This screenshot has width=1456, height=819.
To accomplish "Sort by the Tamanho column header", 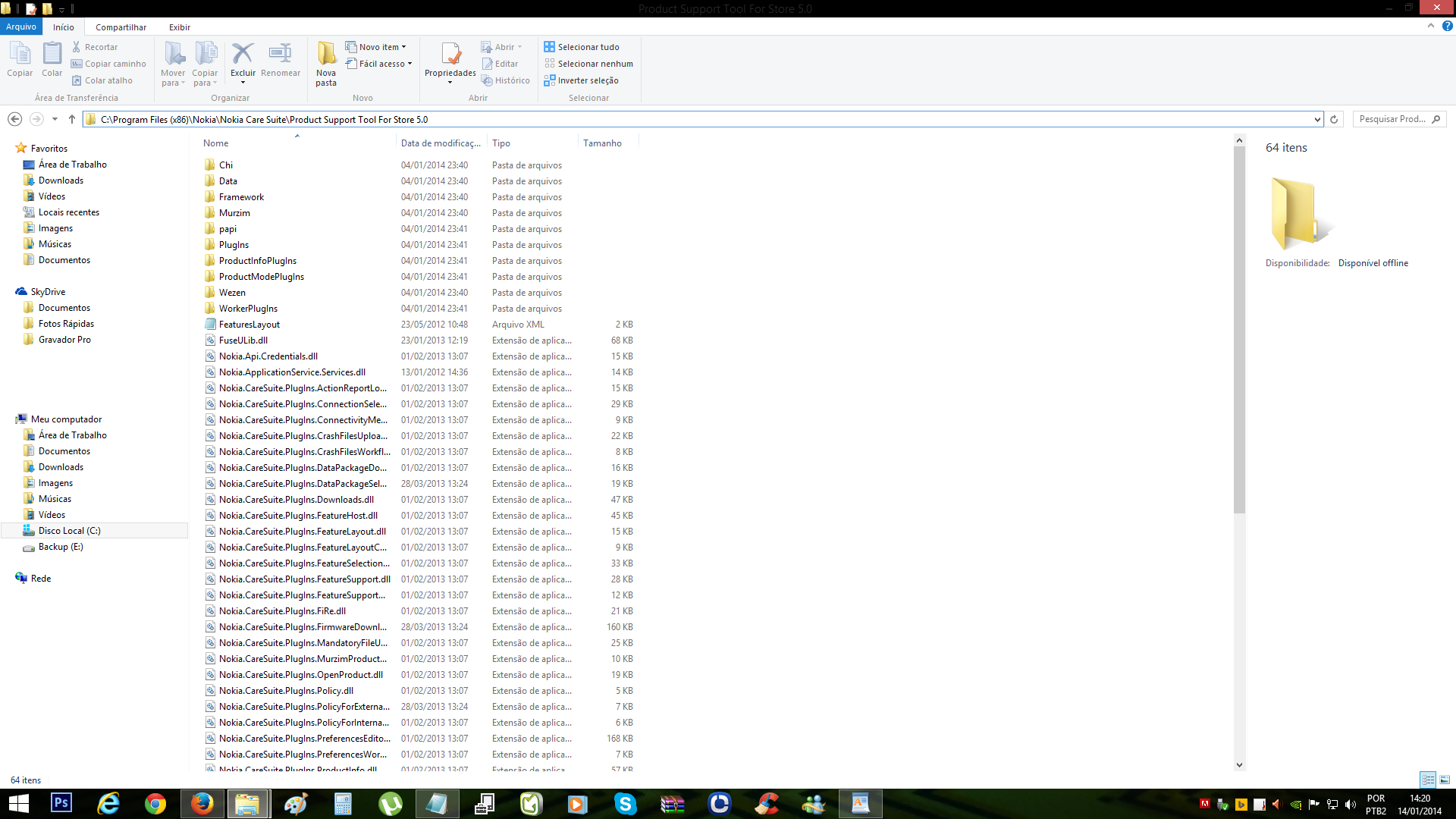I will 602,143.
